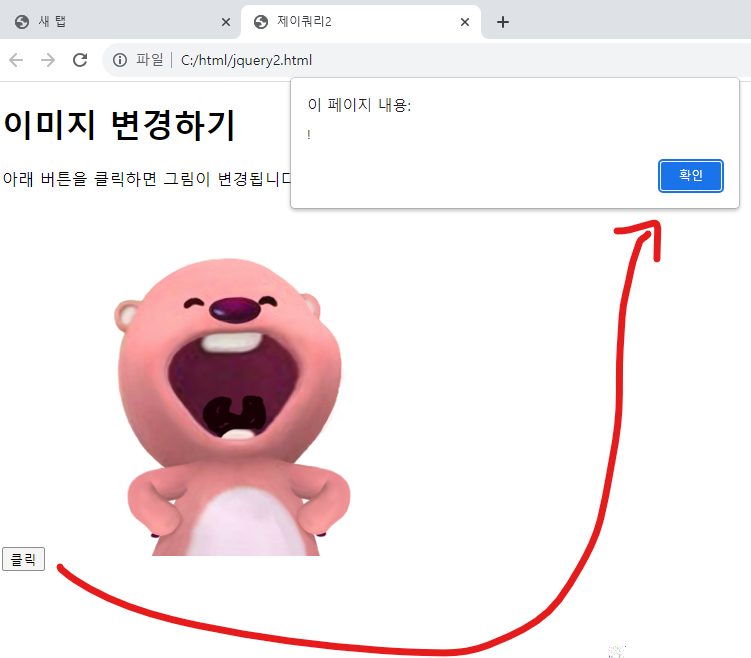Click the browser forward arrow

[x=48, y=60]
